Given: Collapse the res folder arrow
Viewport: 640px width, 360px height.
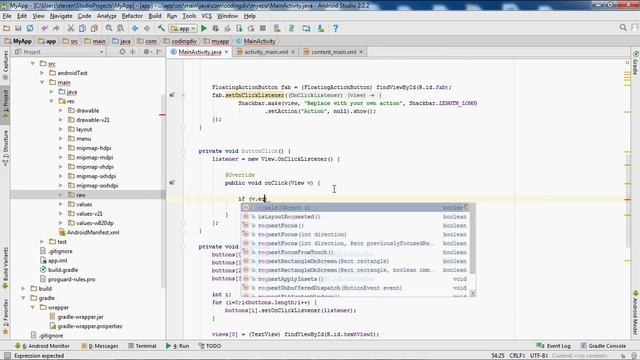Looking at the screenshot, I should tap(51, 101).
